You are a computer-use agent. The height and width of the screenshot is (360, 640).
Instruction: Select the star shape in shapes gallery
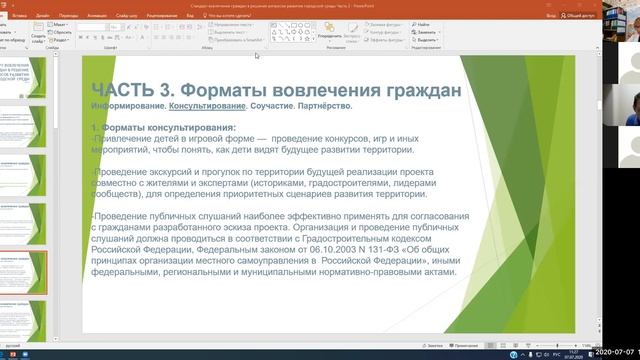[307, 39]
